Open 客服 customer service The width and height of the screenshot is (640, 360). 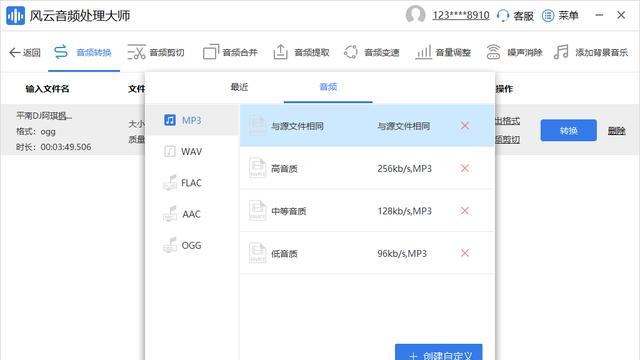point(515,16)
